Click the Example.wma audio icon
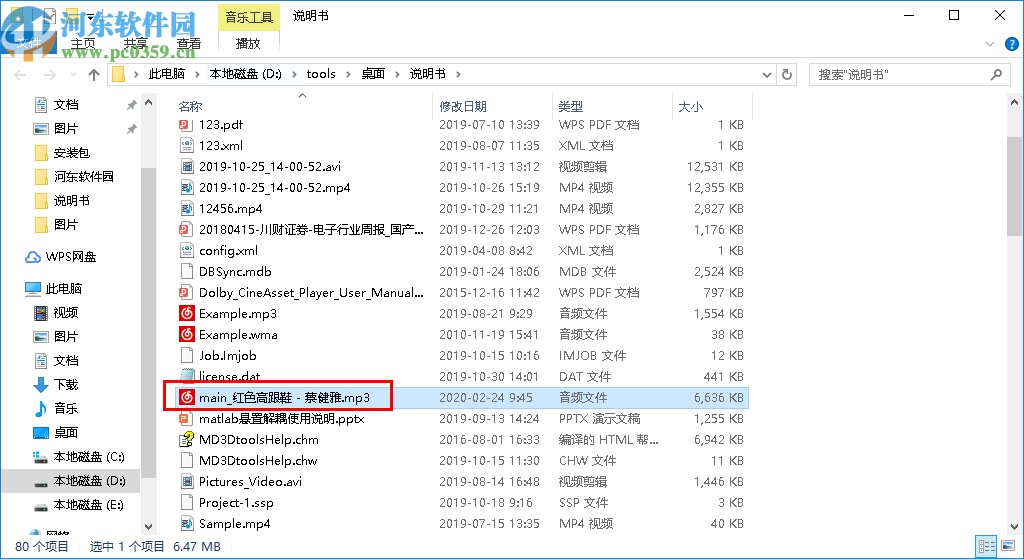The image size is (1024, 559). tap(187, 334)
